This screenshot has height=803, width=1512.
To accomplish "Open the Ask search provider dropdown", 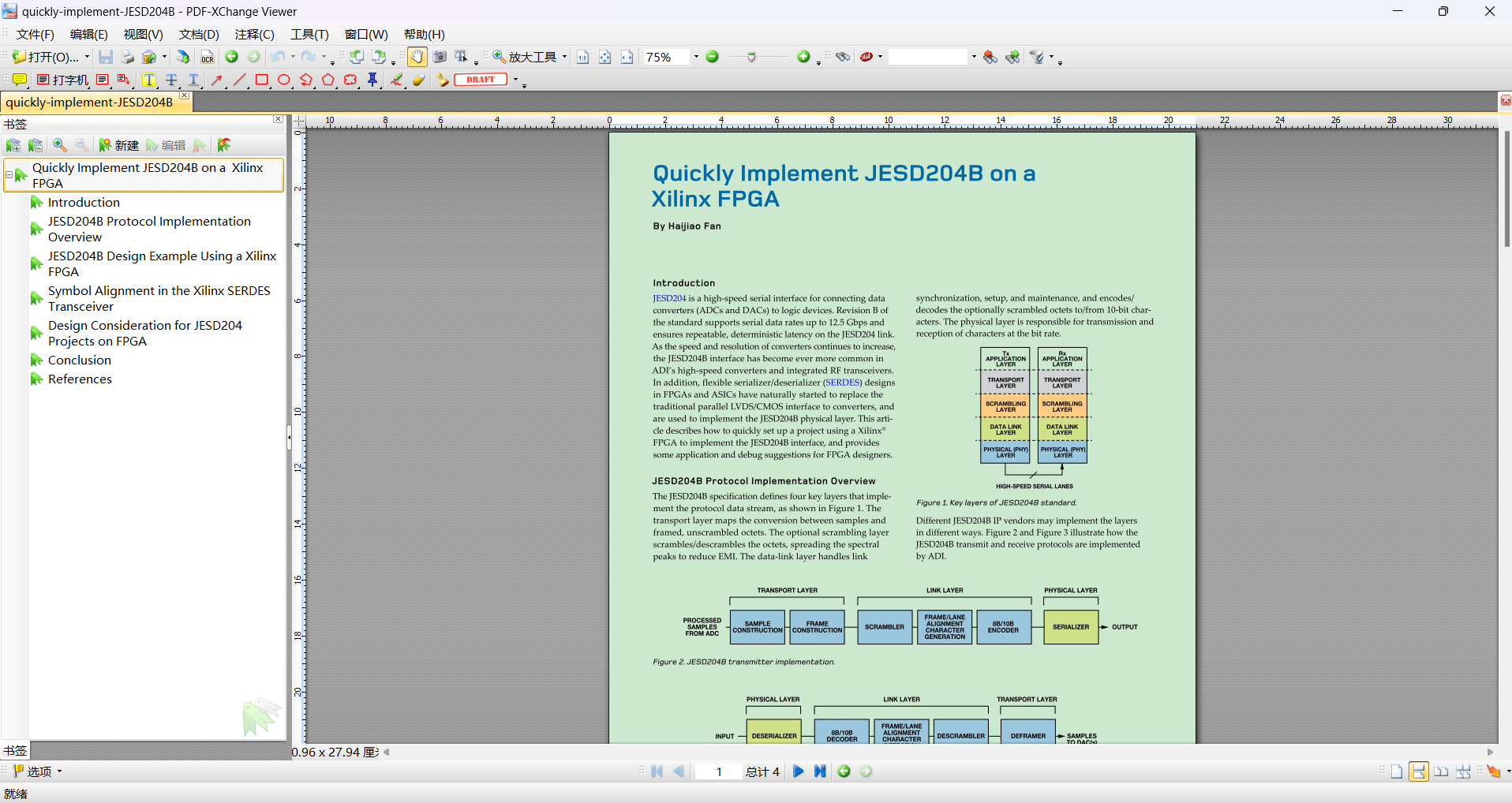I will [880, 57].
